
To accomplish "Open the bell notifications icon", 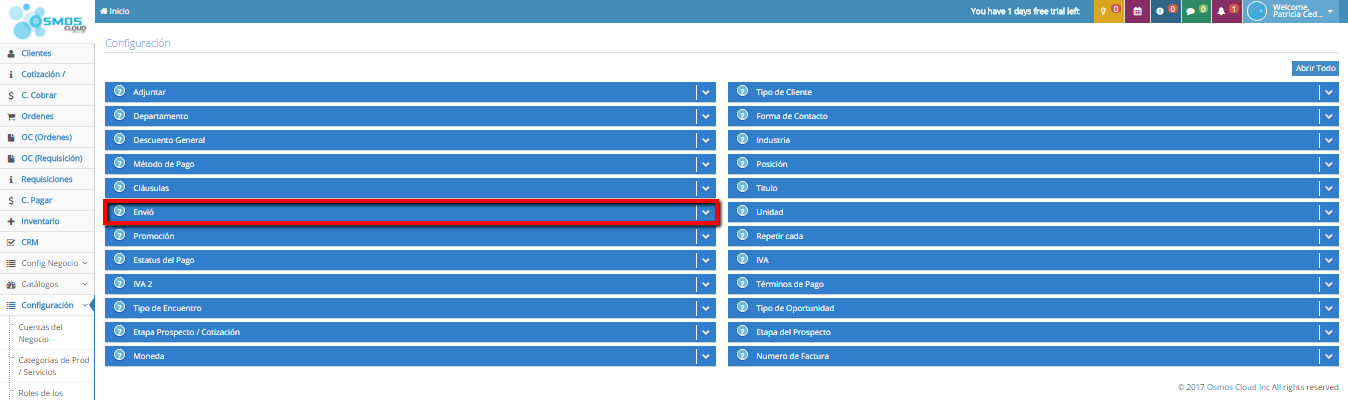I will (1226, 11).
